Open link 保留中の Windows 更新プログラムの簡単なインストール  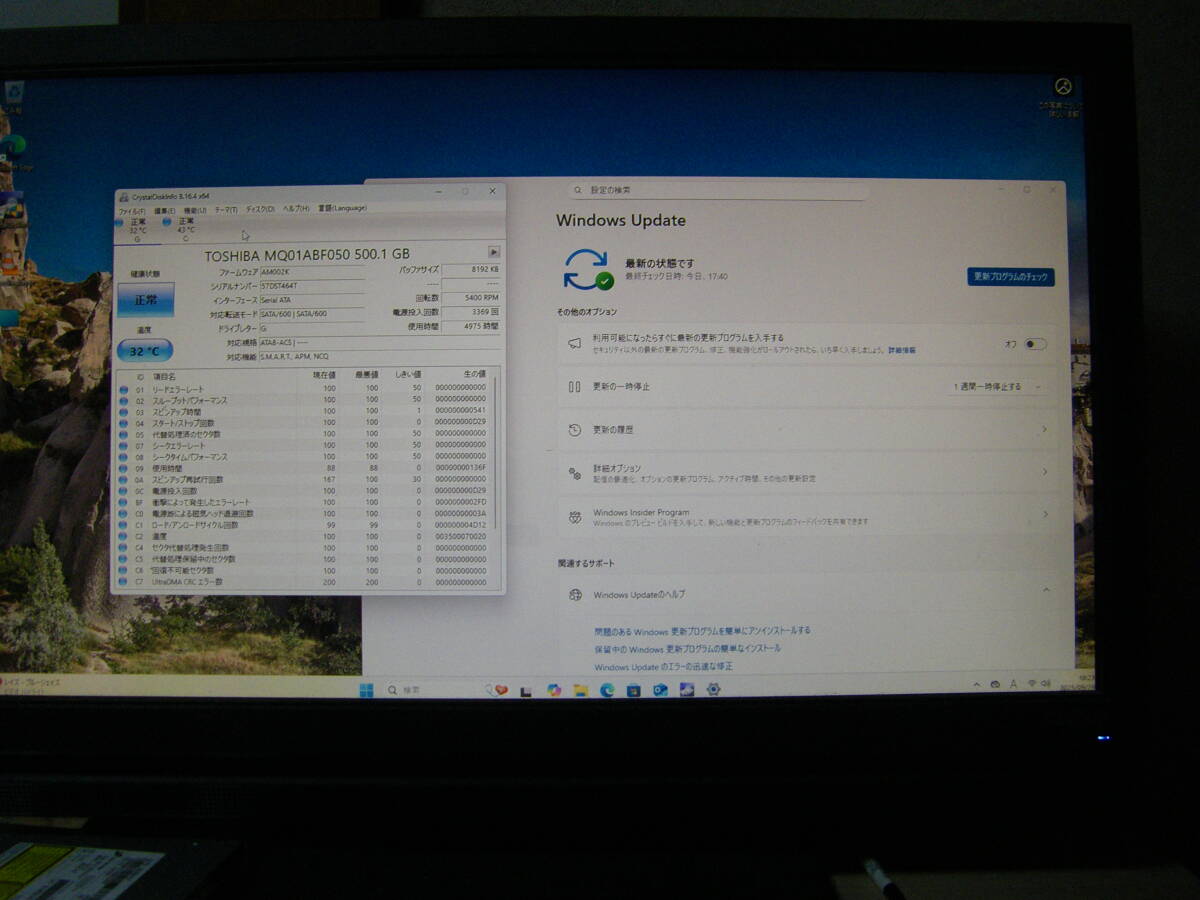pyautogui.click(x=687, y=649)
